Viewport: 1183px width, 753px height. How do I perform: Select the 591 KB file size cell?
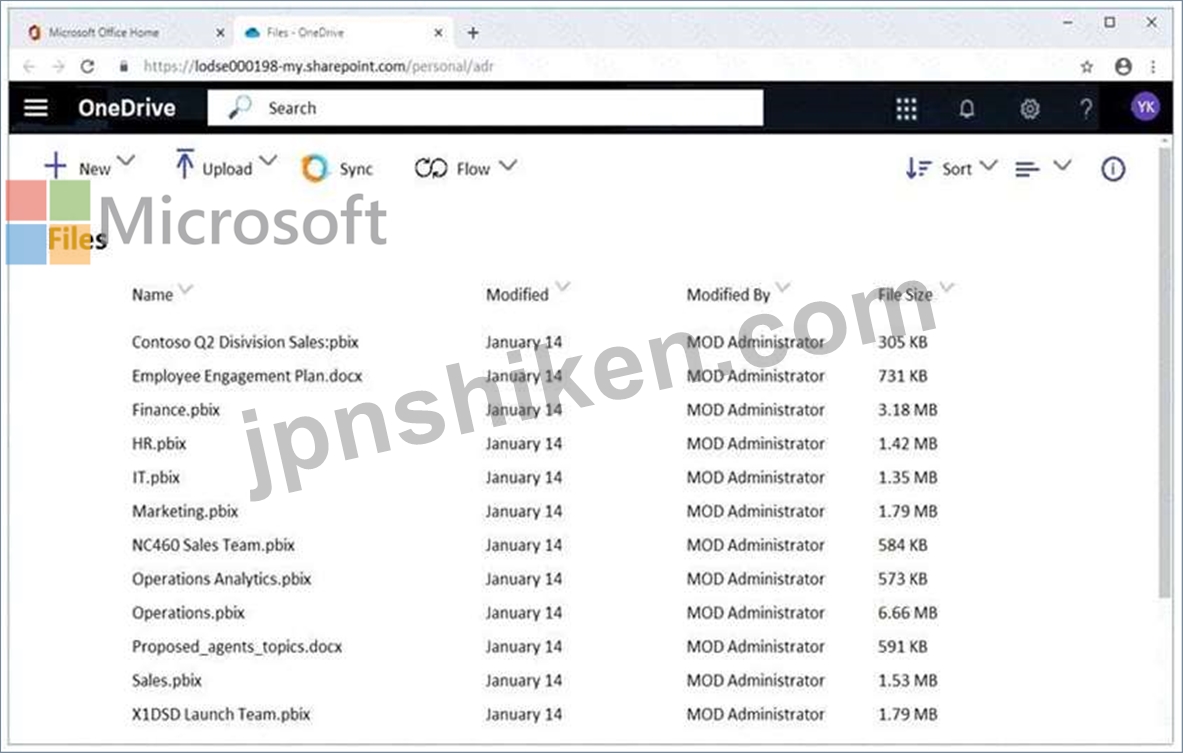[x=902, y=647]
